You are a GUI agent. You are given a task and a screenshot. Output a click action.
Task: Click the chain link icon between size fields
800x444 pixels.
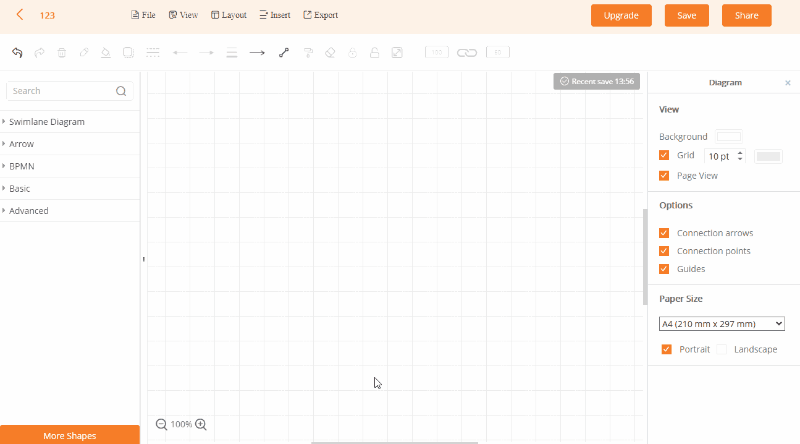point(467,53)
